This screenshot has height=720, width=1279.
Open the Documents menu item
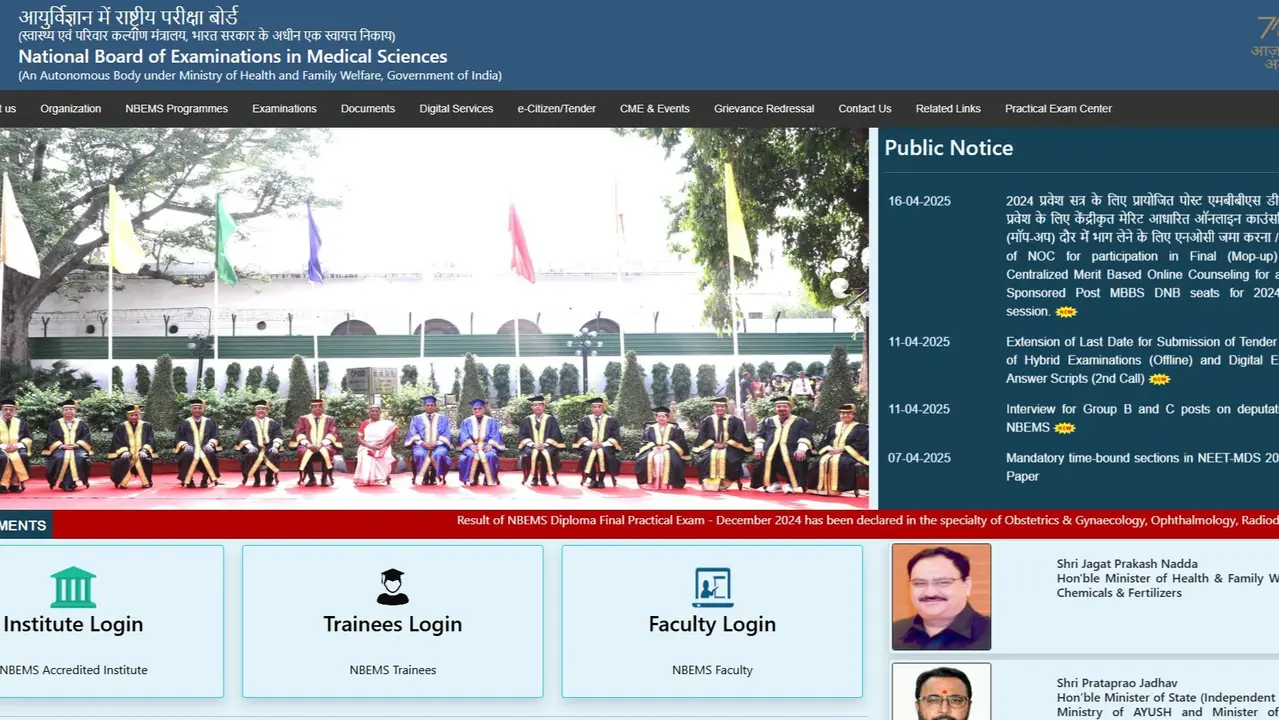point(367,108)
